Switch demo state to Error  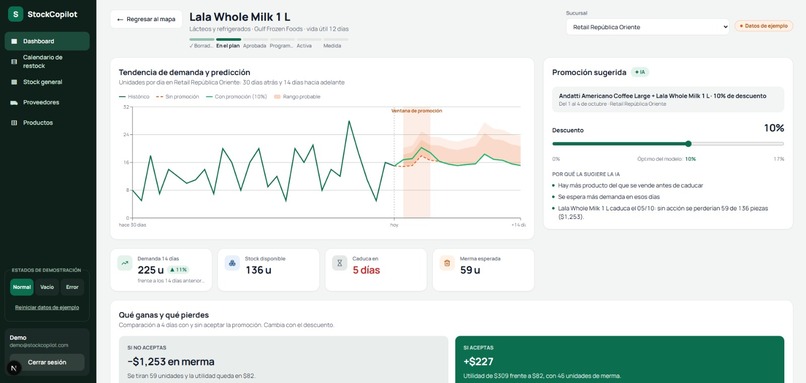[x=72, y=287]
